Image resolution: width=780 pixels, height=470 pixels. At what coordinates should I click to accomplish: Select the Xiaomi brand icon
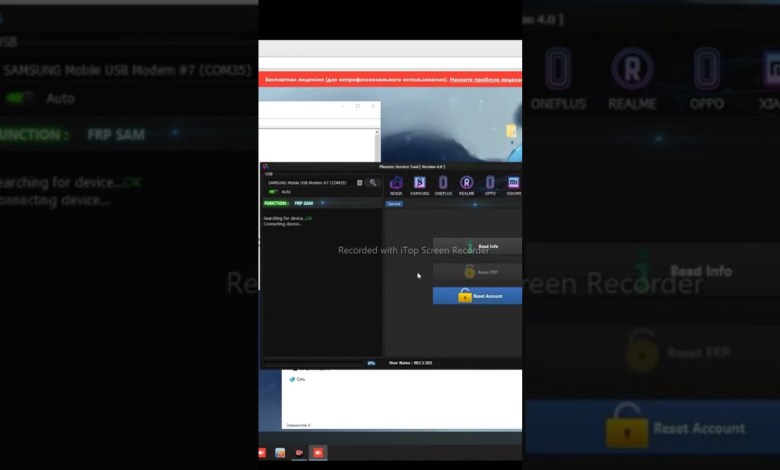[513, 186]
